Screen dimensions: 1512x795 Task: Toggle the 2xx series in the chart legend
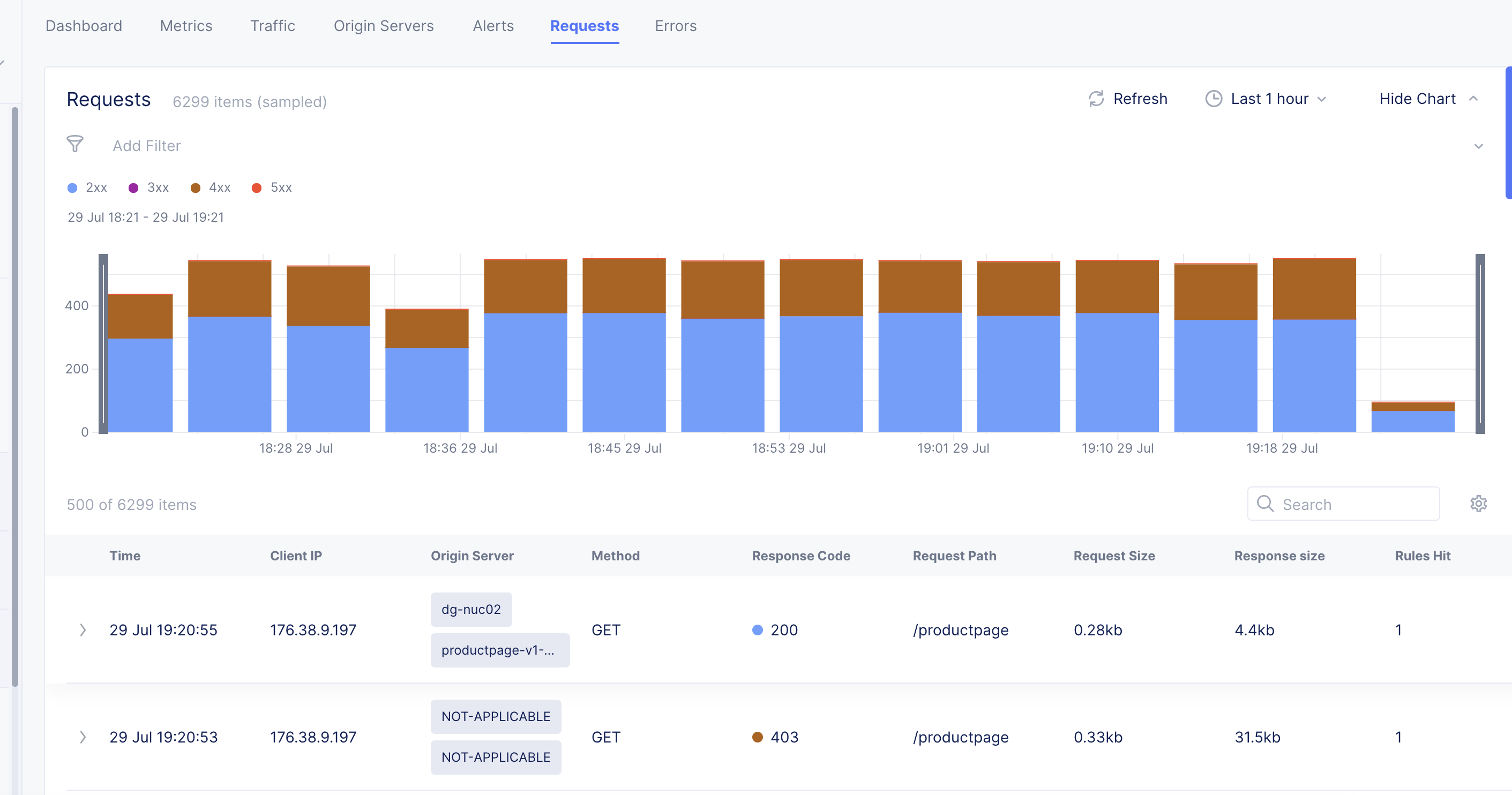click(x=96, y=187)
